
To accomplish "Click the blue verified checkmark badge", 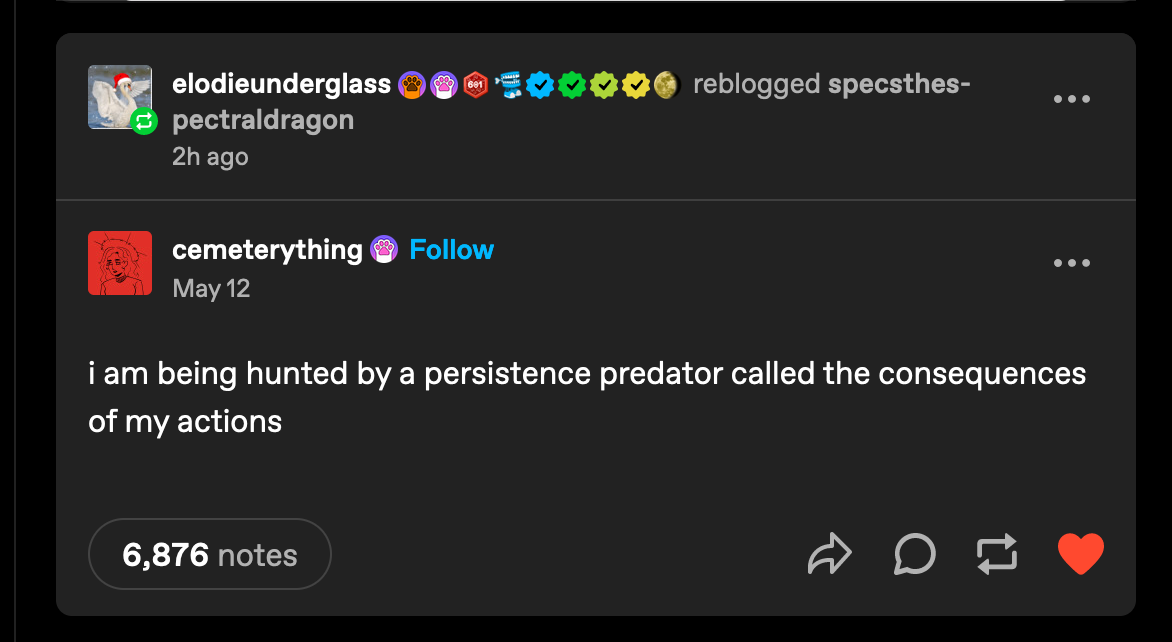I will pos(540,84).
